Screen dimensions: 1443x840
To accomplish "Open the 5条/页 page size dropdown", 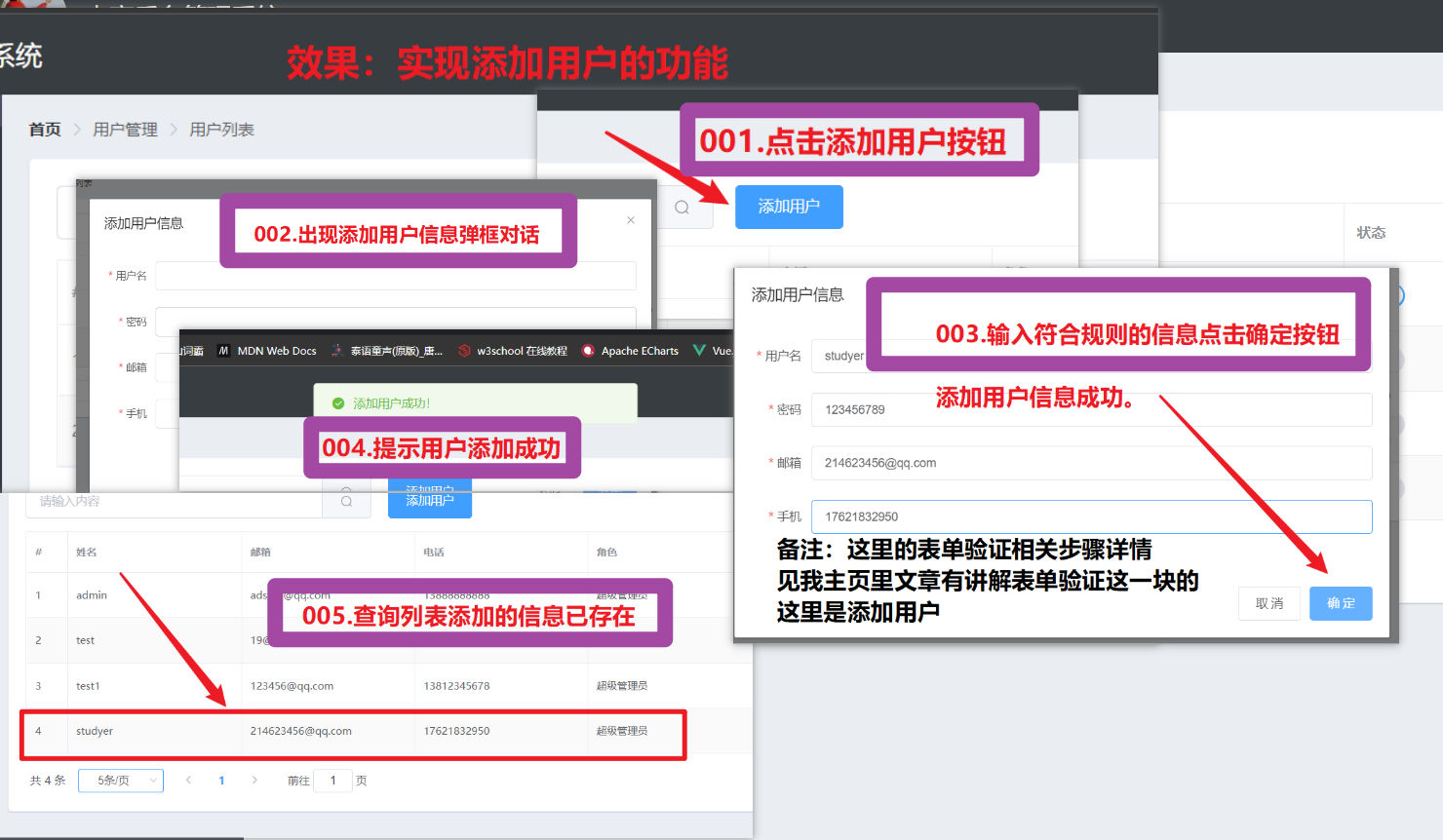I will (120, 780).
